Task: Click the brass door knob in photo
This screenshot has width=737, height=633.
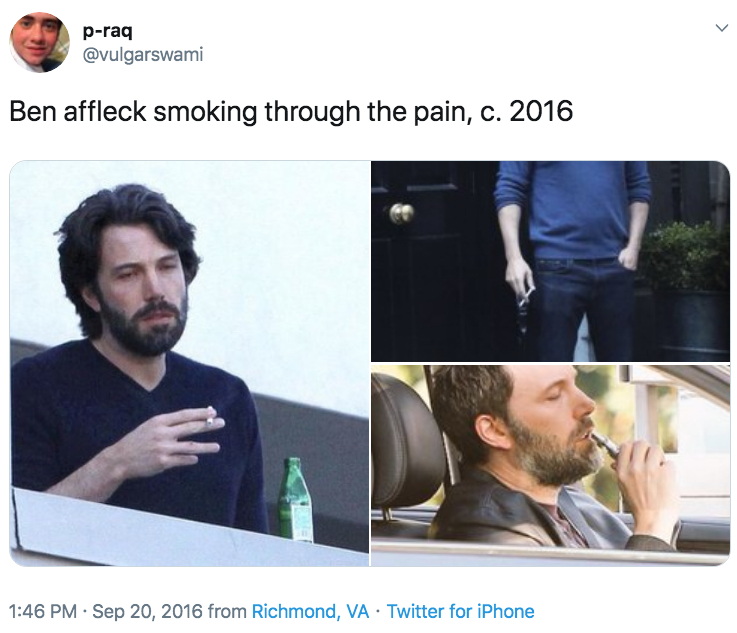Action: click(401, 214)
